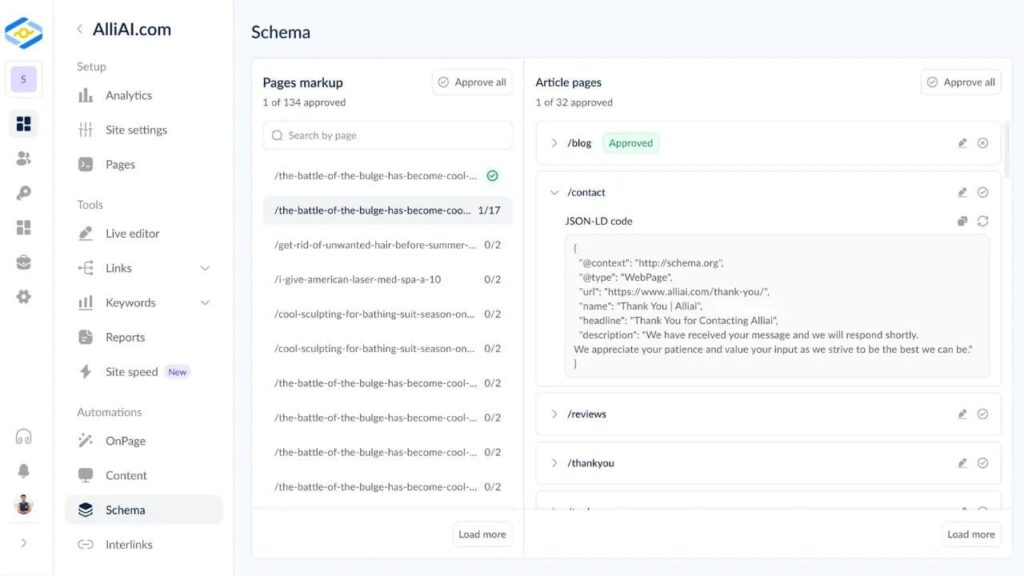
Task: Click the settings gear in left rail
Action: point(23,296)
